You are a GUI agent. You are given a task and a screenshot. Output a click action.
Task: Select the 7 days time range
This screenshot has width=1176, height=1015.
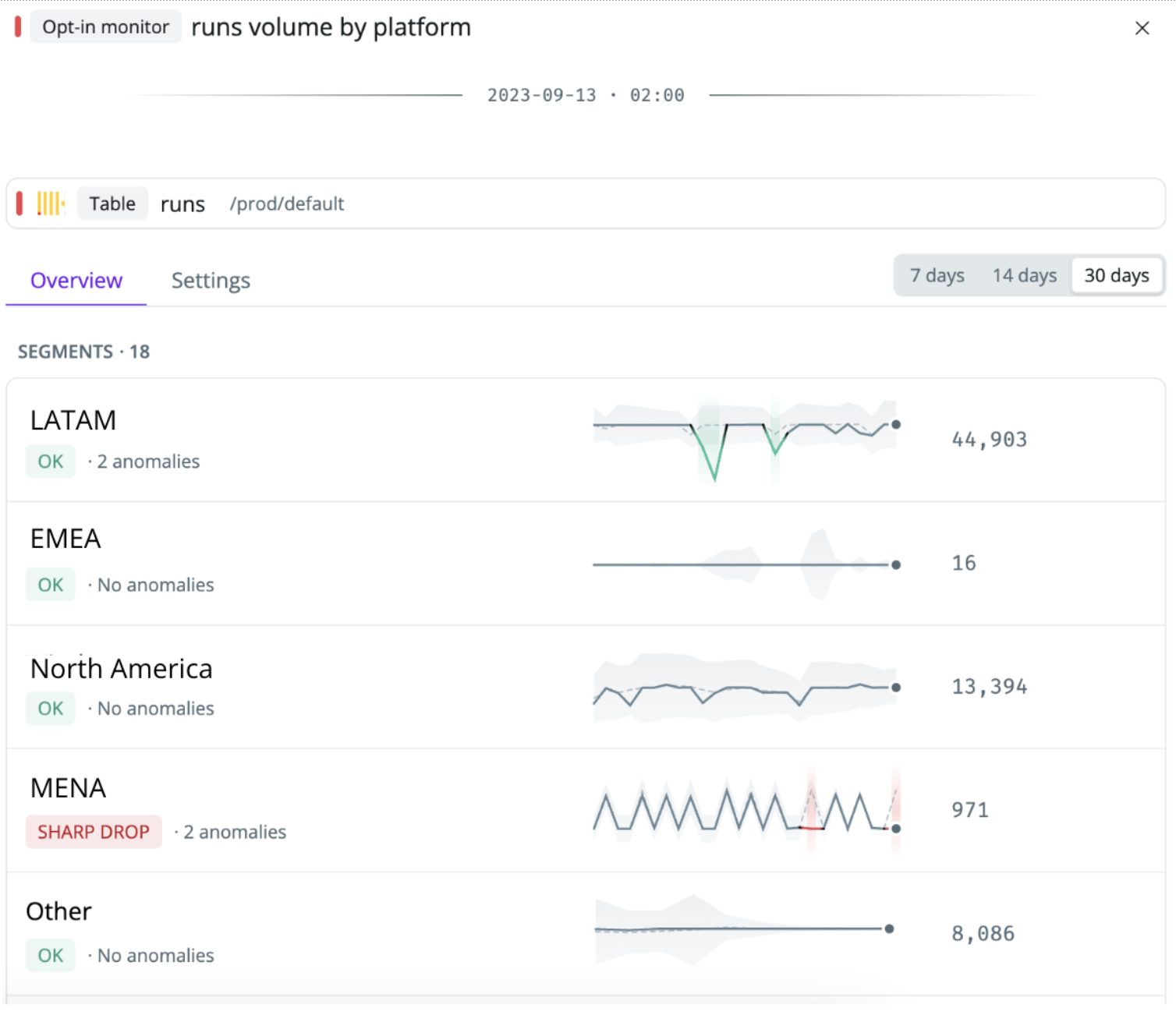tap(937, 275)
